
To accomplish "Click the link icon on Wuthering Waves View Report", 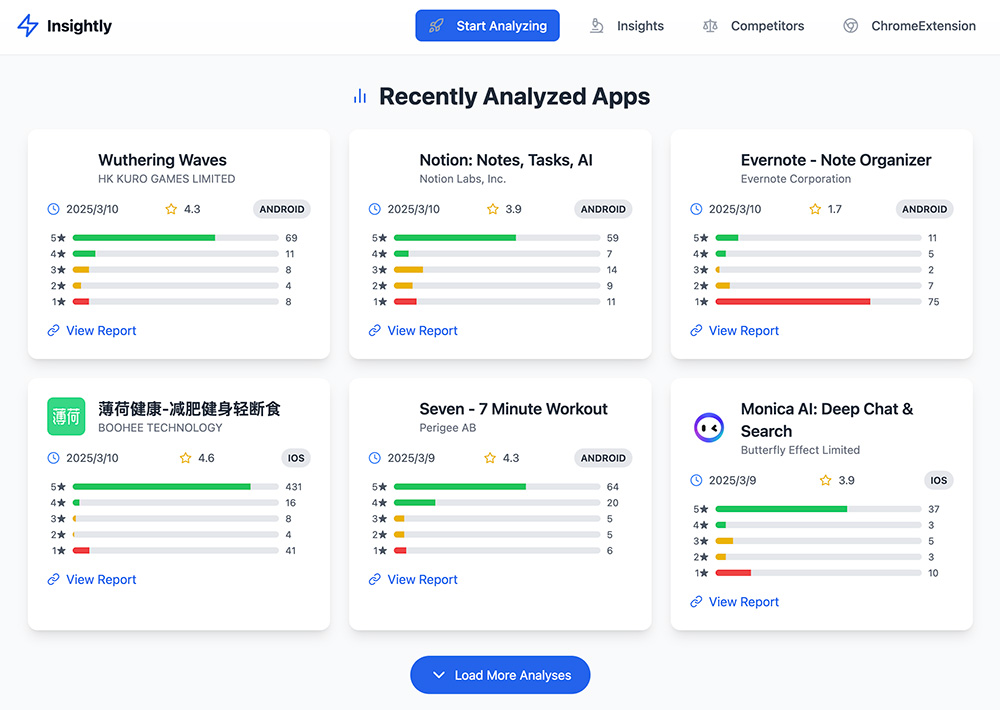I will 54,330.
